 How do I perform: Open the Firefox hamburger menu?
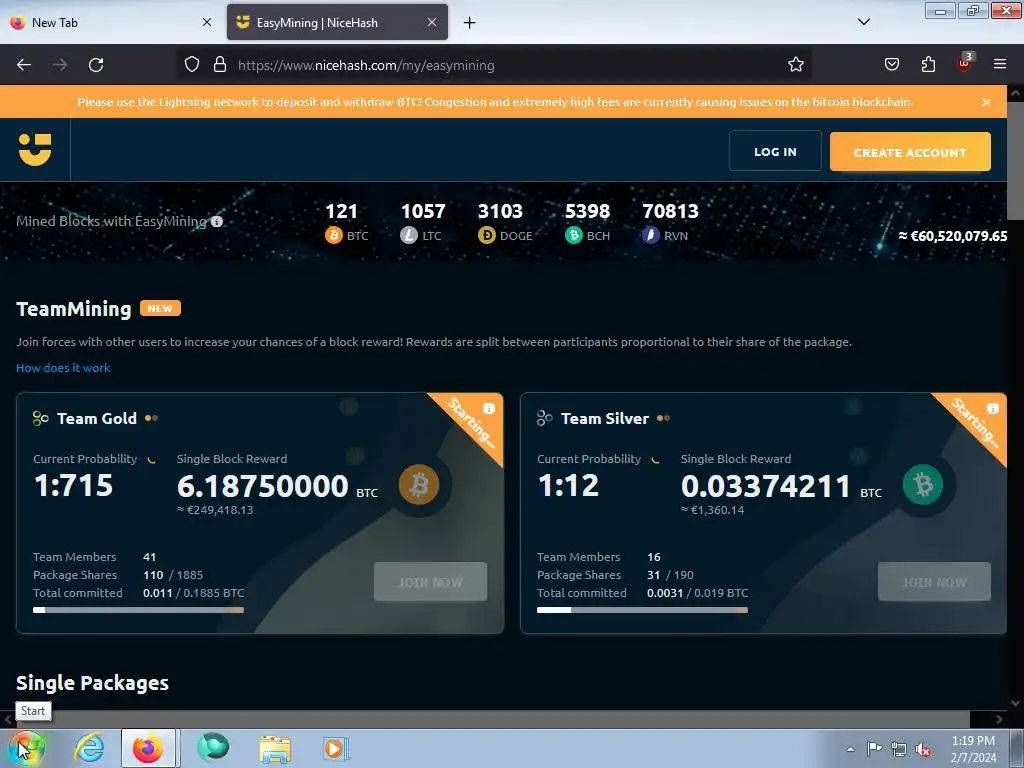coord(1000,64)
